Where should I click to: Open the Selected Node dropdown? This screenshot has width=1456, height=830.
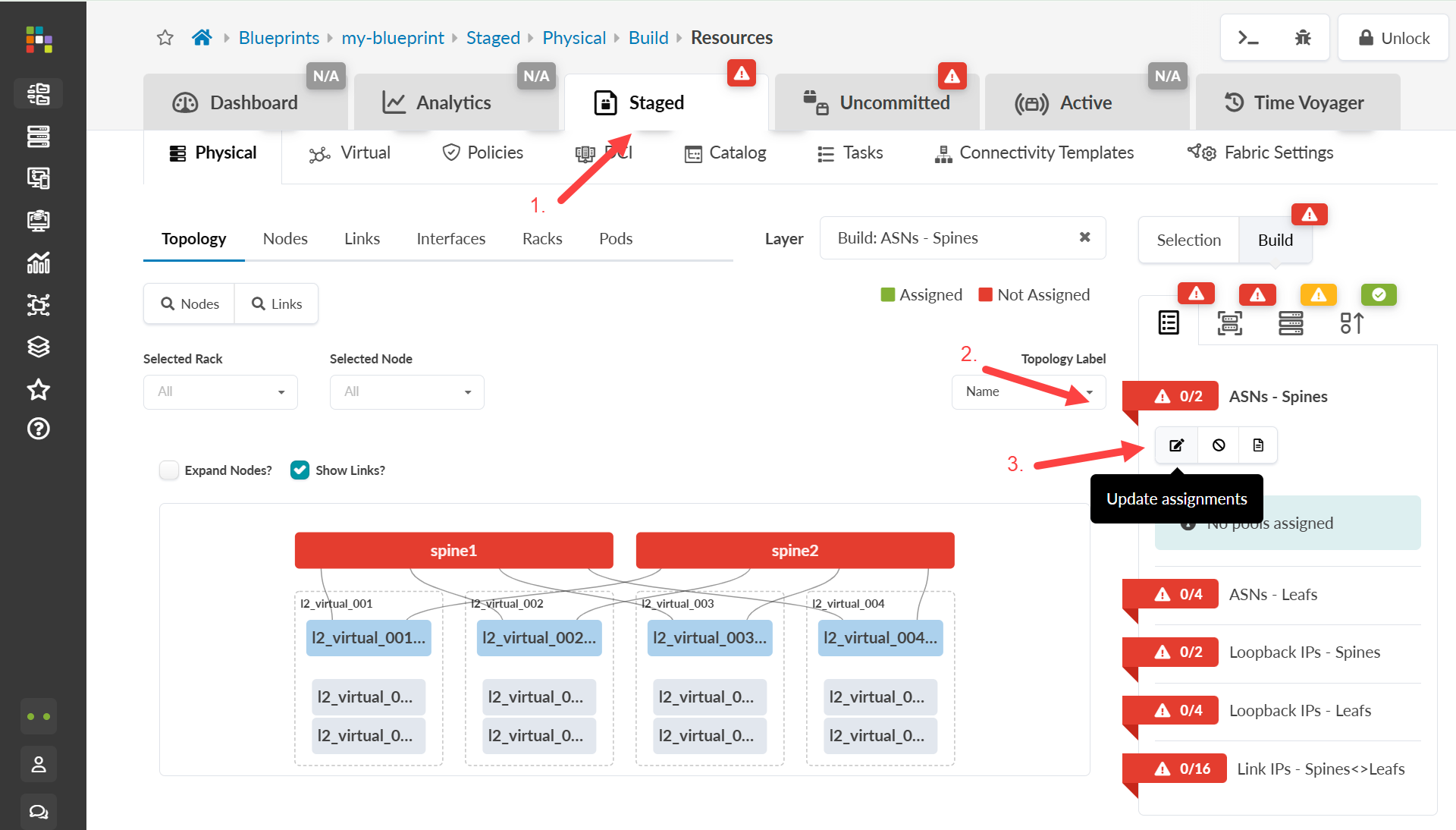coord(406,392)
